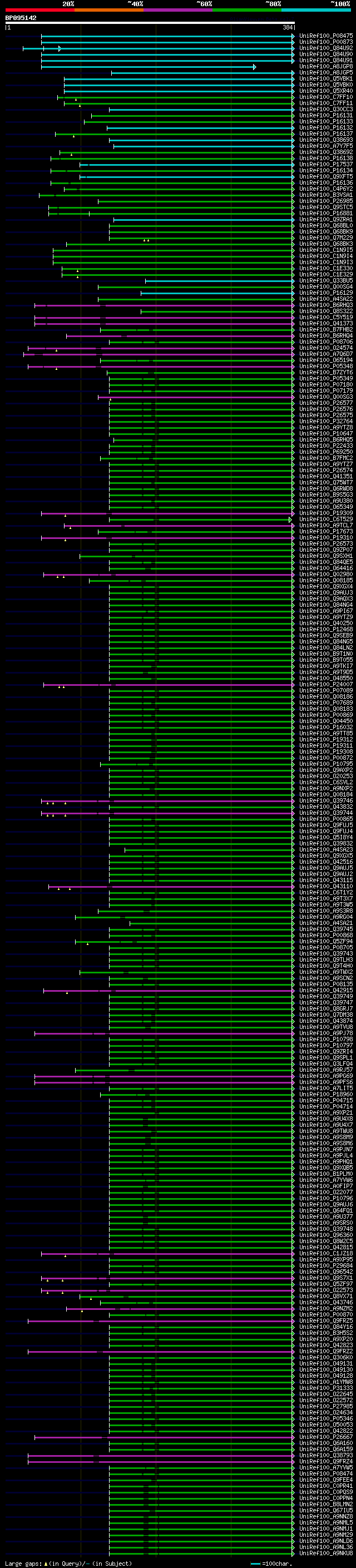Open hit UniRef100_A9NZM2
Image resolution: width=356 pixels, height=1568 pixels.
[326, 1309]
